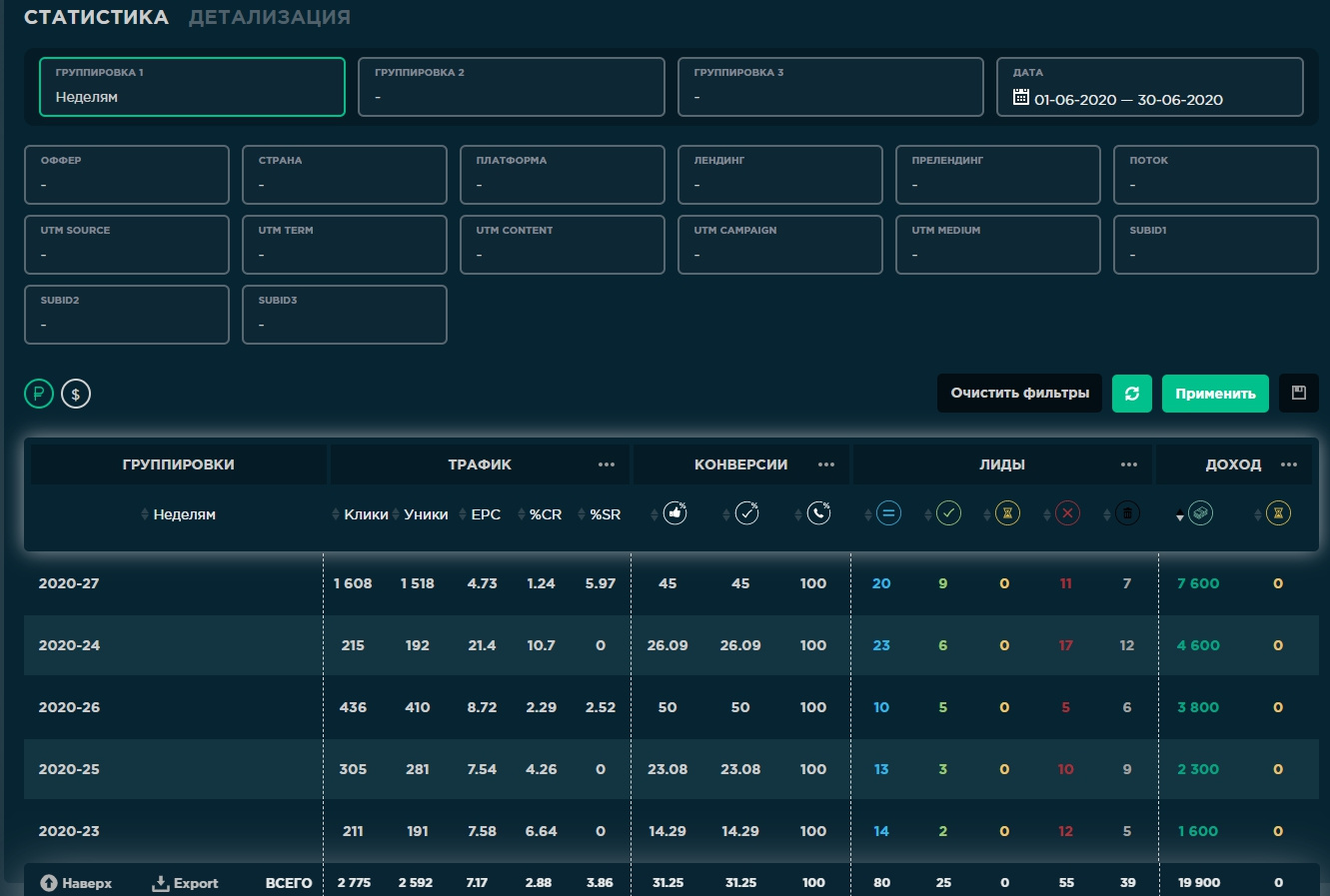Click the total income value 19 900

point(1199,883)
